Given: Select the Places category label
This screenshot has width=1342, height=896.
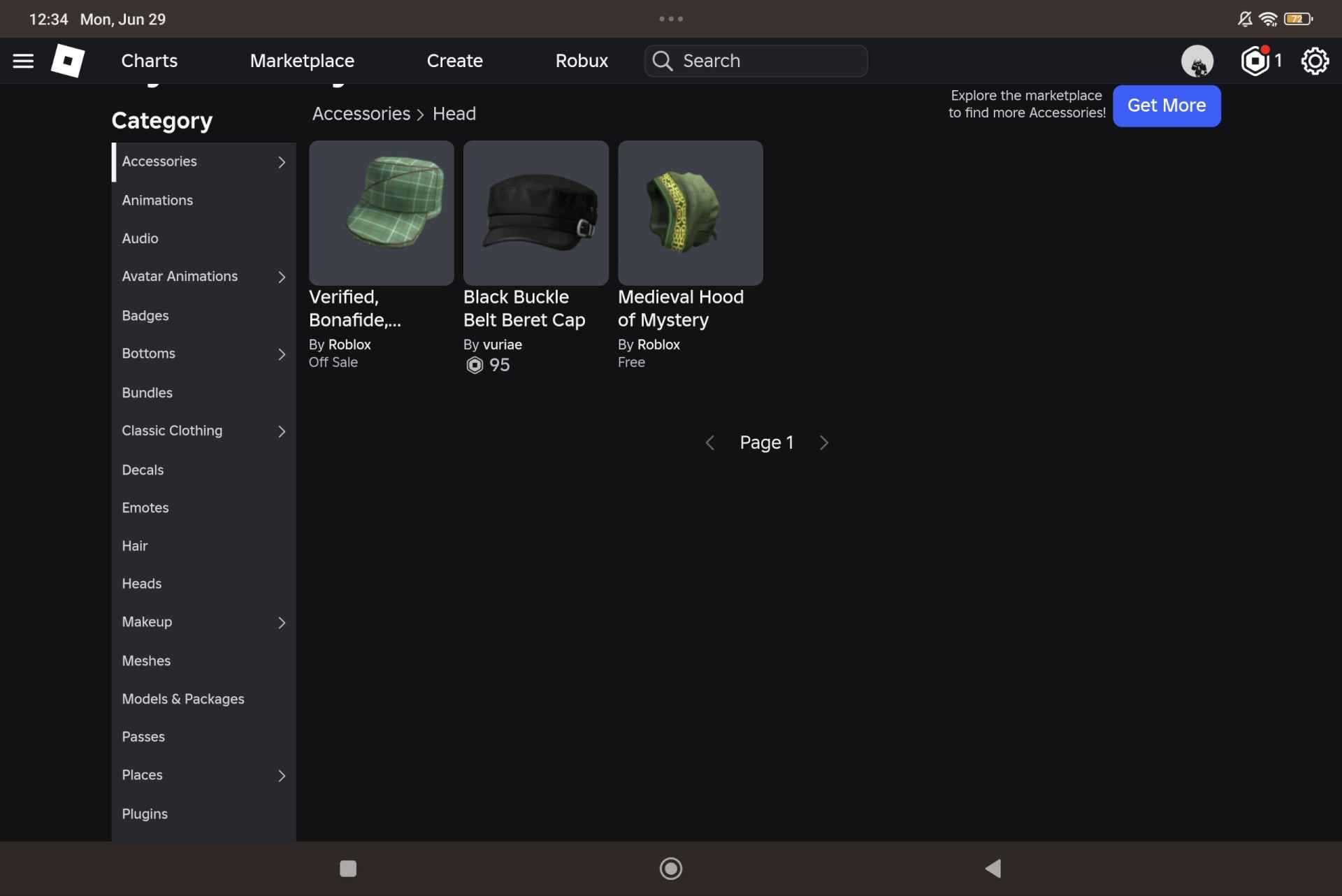Looking at the screenshot, I should click(142, 774).
